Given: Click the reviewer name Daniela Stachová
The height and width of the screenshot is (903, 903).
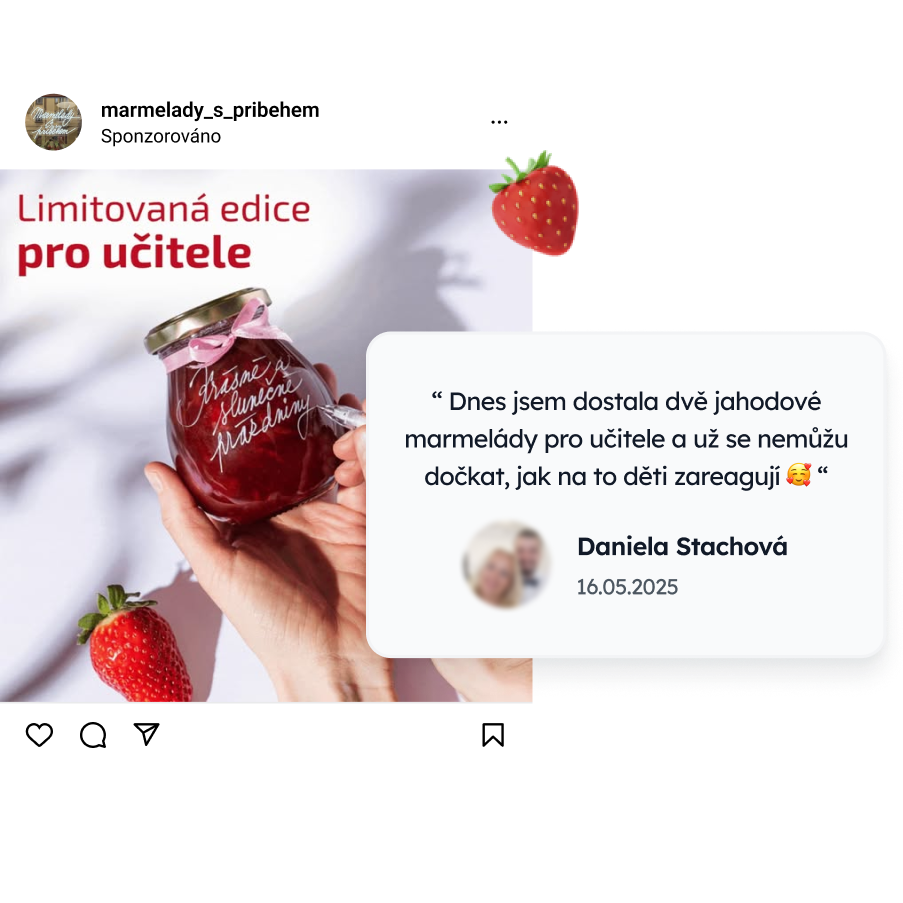Looking at the screenshot, I should pyautogui.click(x=682, y=547).
